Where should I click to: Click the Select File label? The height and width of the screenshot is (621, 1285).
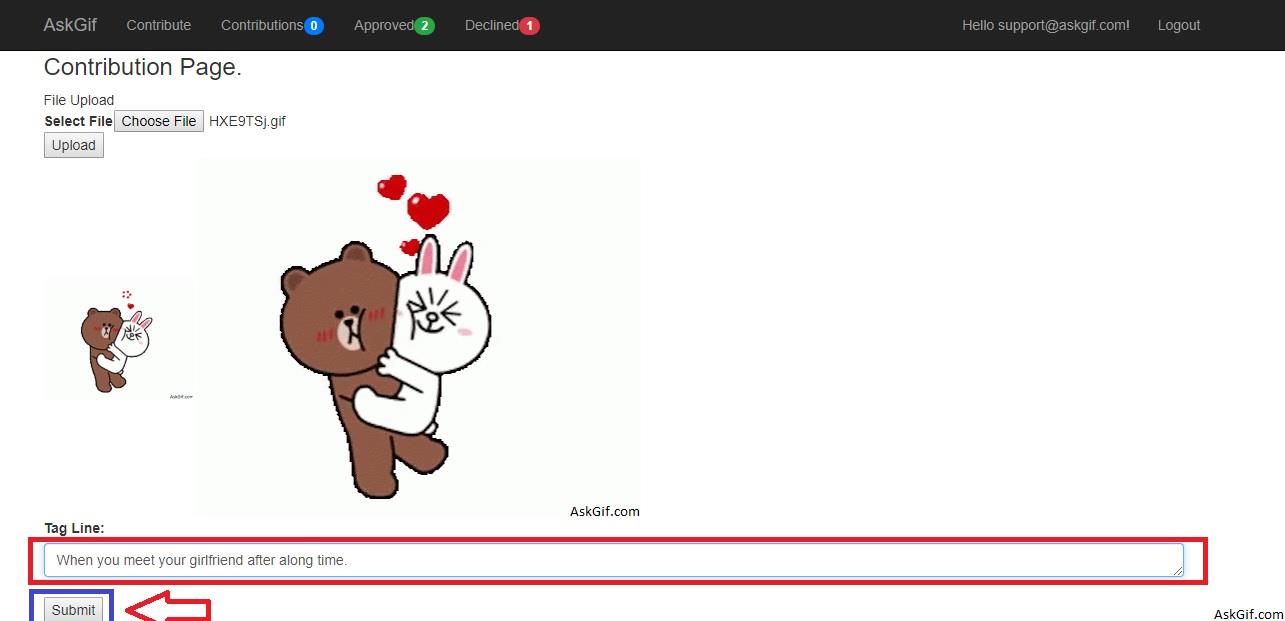point(78,121)
